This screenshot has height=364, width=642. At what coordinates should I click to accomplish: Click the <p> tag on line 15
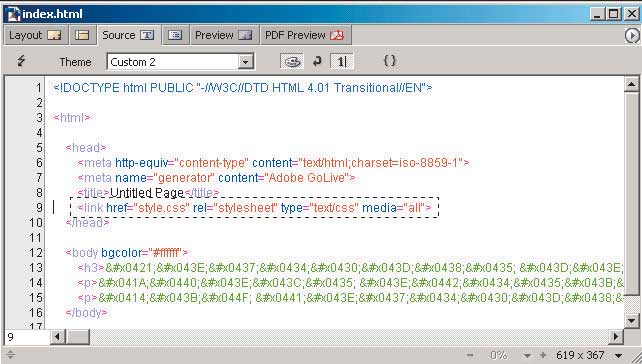pos(87,298)
